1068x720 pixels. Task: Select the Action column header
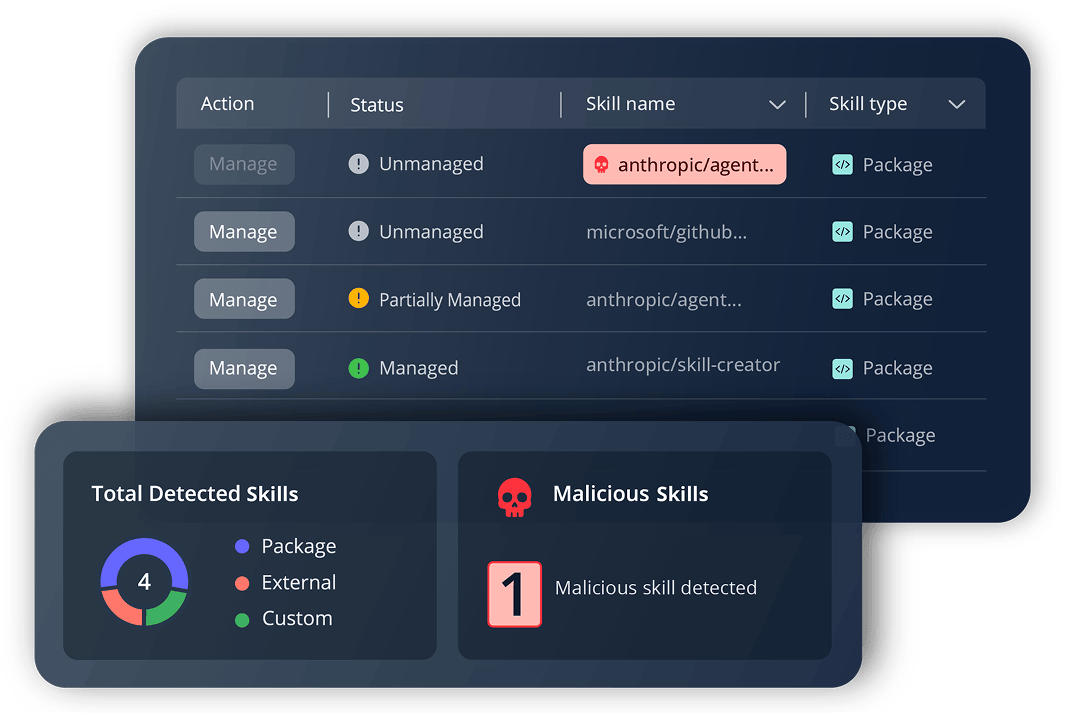[x=227, y=104]
